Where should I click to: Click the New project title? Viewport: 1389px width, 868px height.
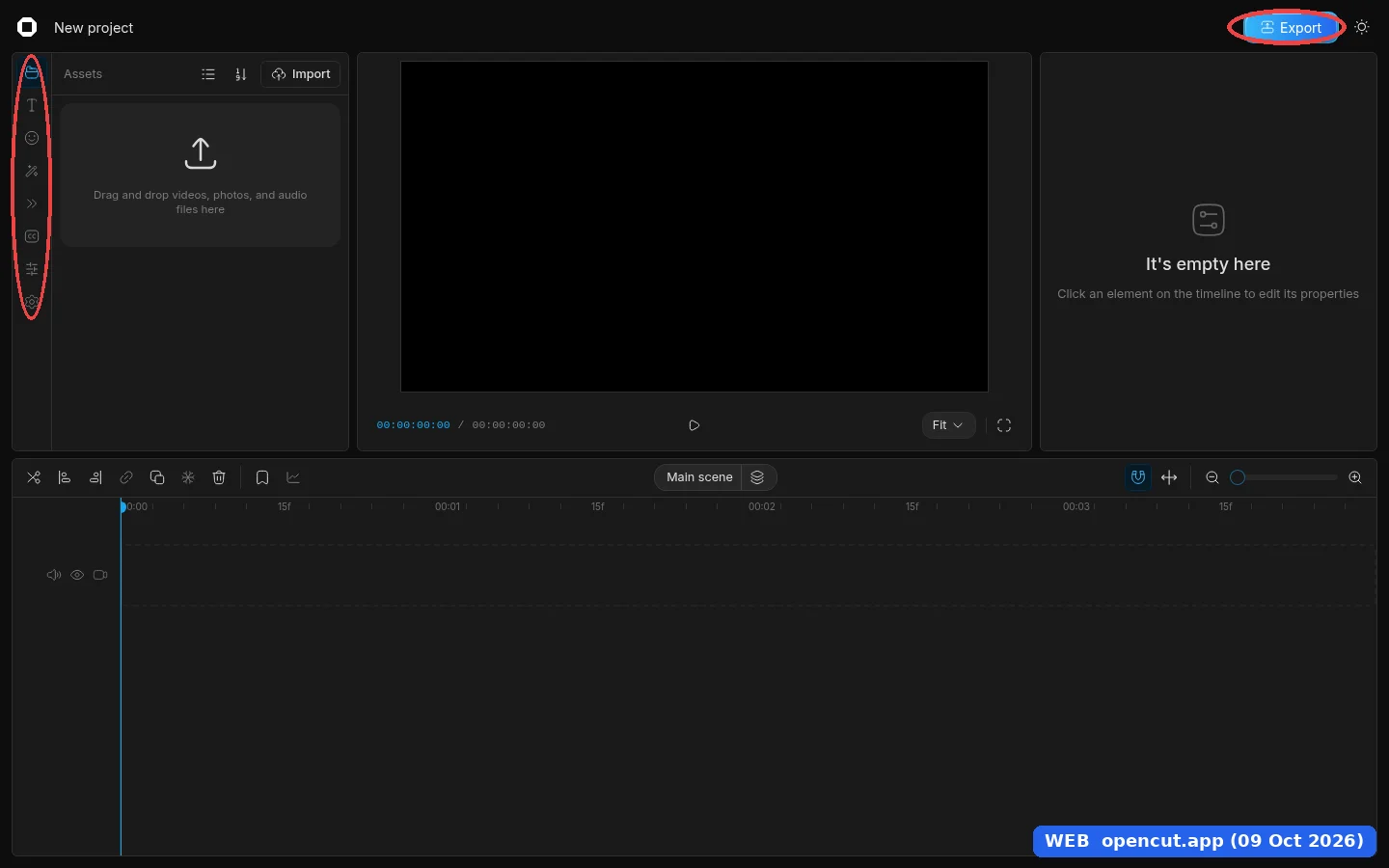pyautogui.click(x=94, y=28)
